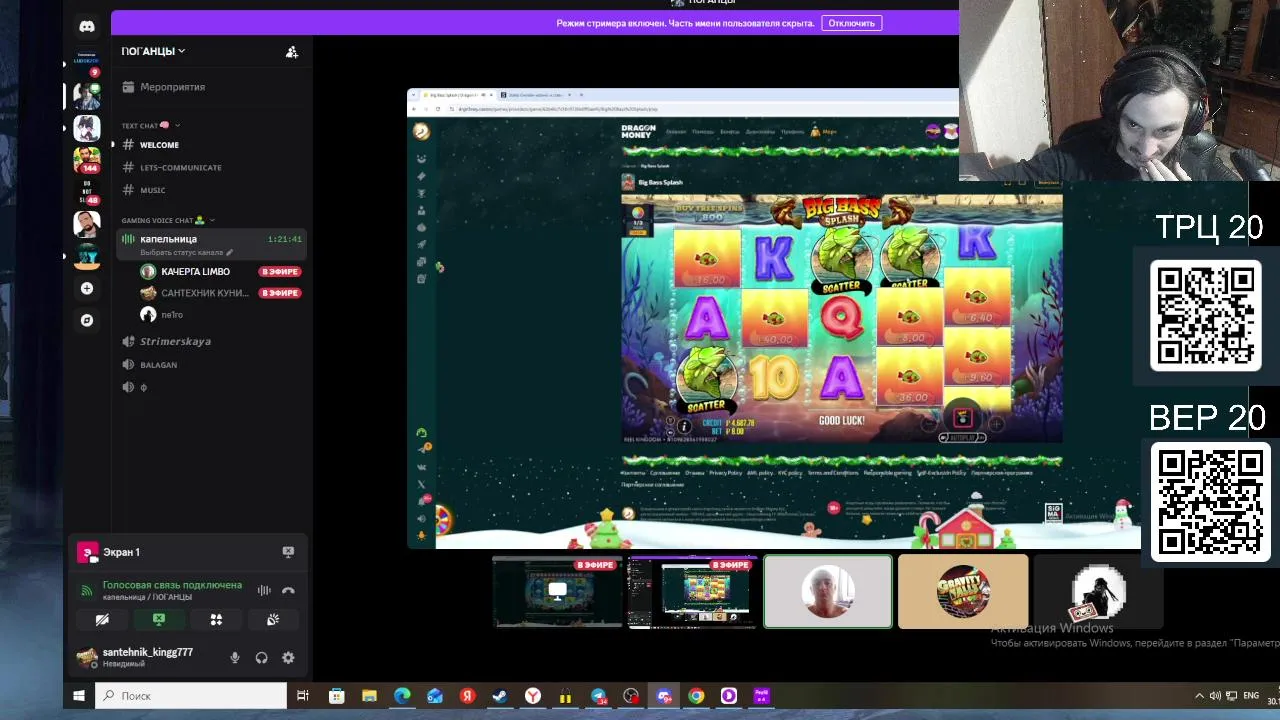
Task: Collapse TEXT CHAT category
Action: (x=151, y=125)
